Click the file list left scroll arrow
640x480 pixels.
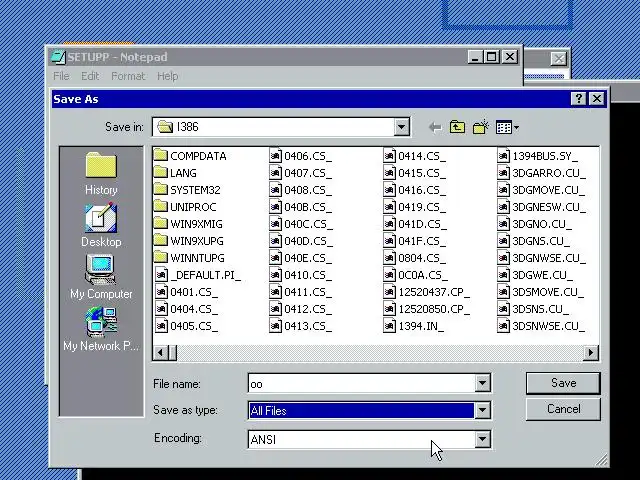click(161, 353)
